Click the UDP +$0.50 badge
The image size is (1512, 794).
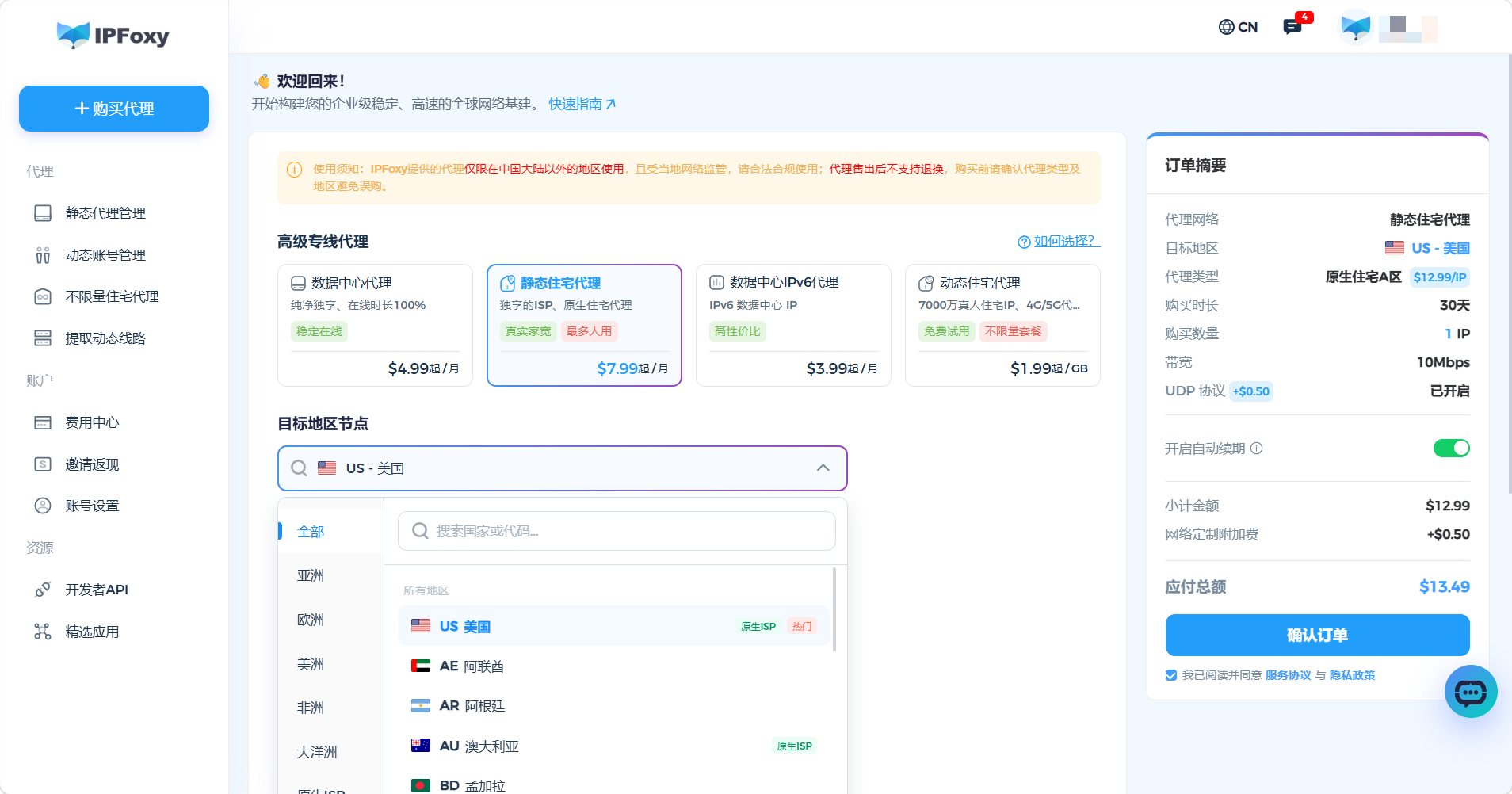[x=1251, y=391]
